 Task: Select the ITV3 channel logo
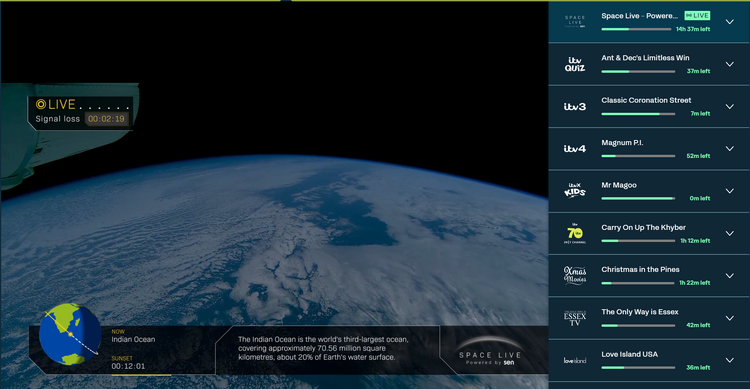point(575,106)
